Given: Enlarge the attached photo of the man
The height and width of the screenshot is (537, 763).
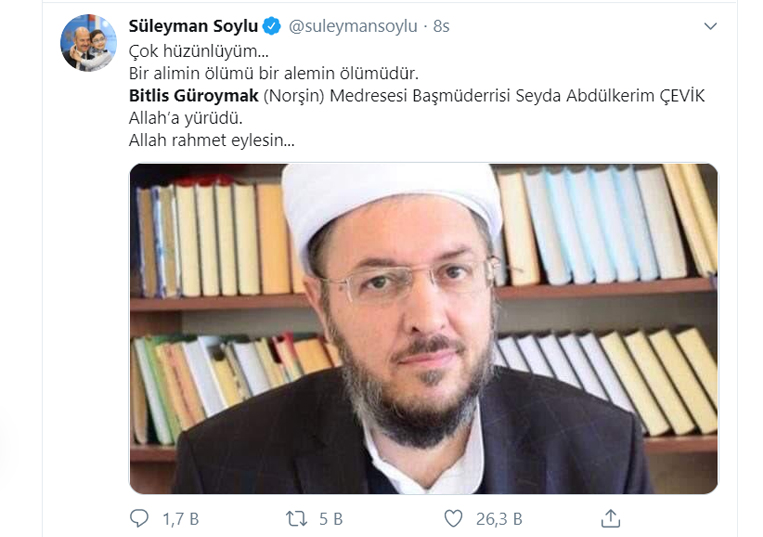Looking at the screenshot, I should point(423,328).
